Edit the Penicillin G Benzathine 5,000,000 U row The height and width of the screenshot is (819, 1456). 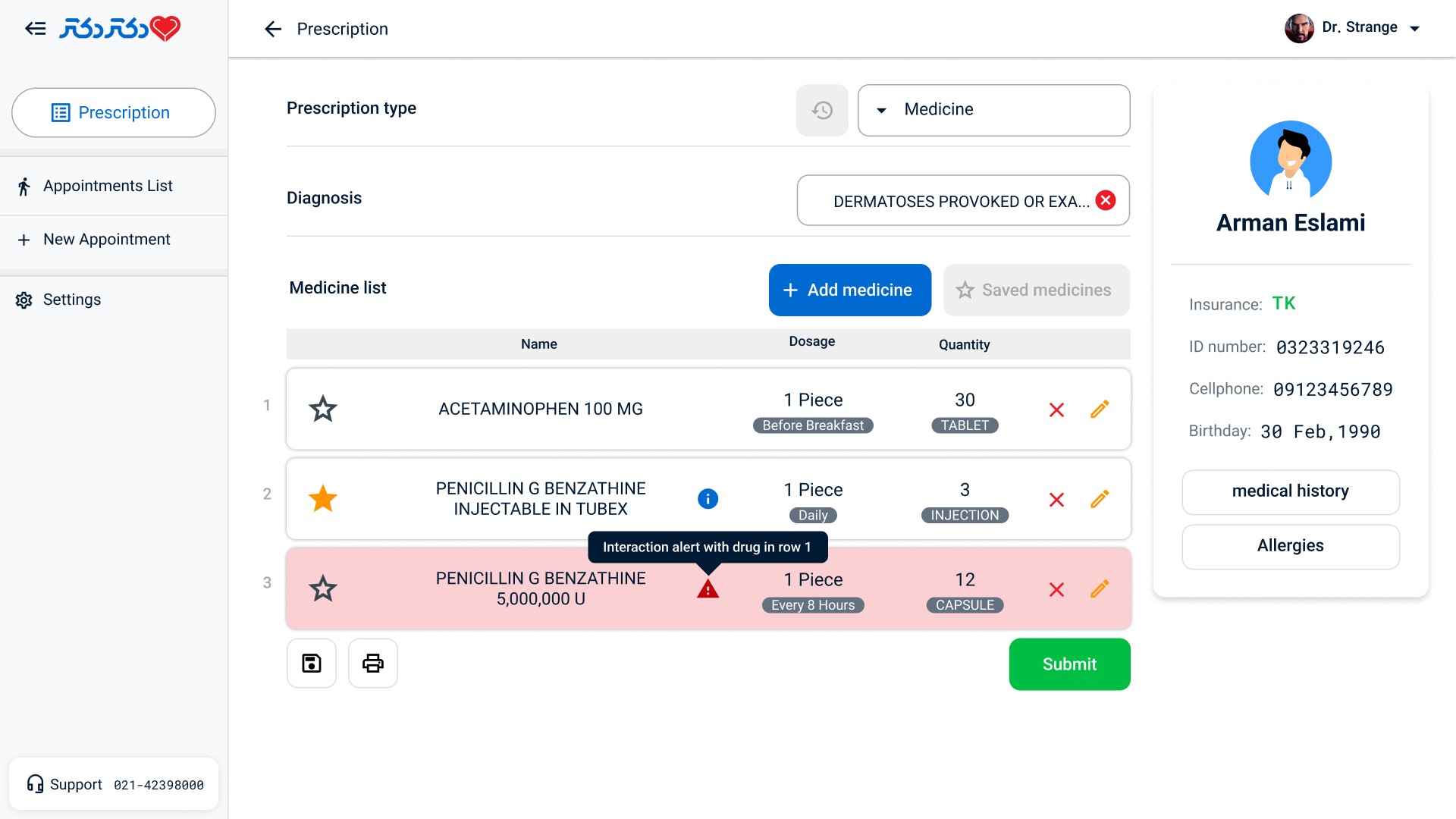coord(1100,589)
